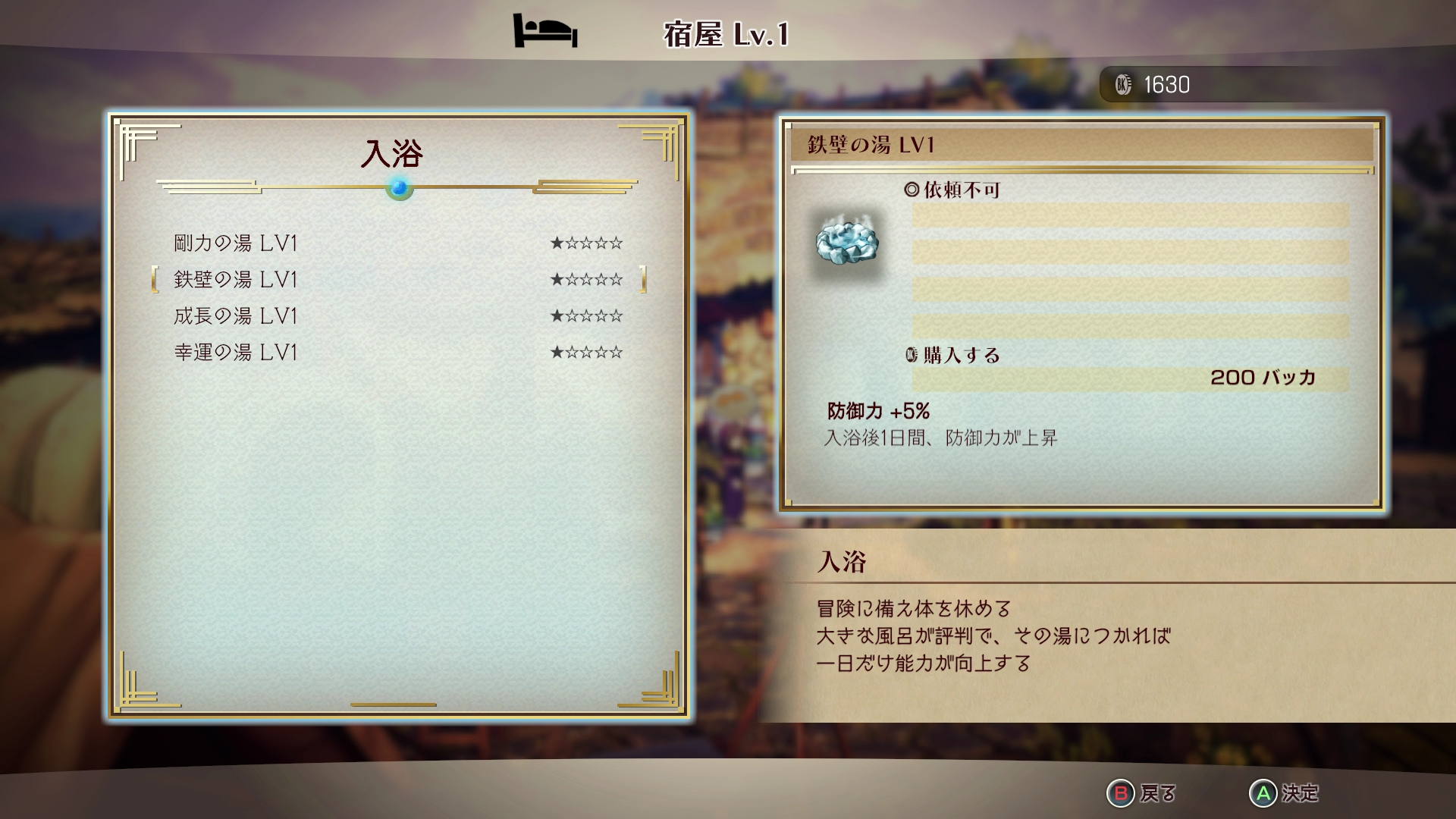Click the steaming hot spring bath icon

(x=846, y=240)
